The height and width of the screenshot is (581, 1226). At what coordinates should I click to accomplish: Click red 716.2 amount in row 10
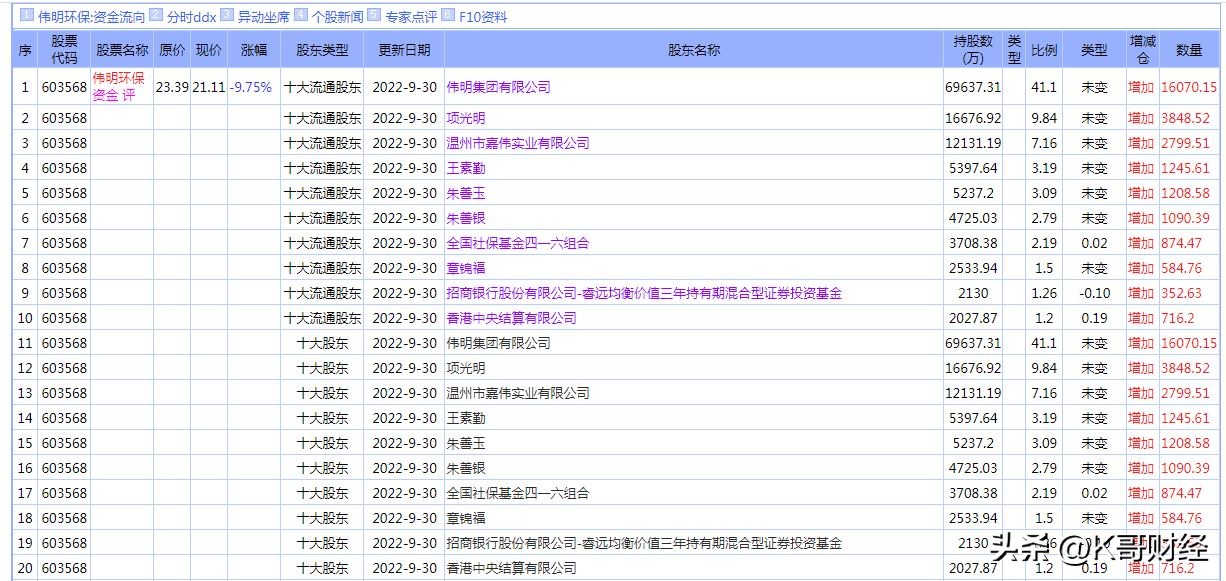(1177, 318)
